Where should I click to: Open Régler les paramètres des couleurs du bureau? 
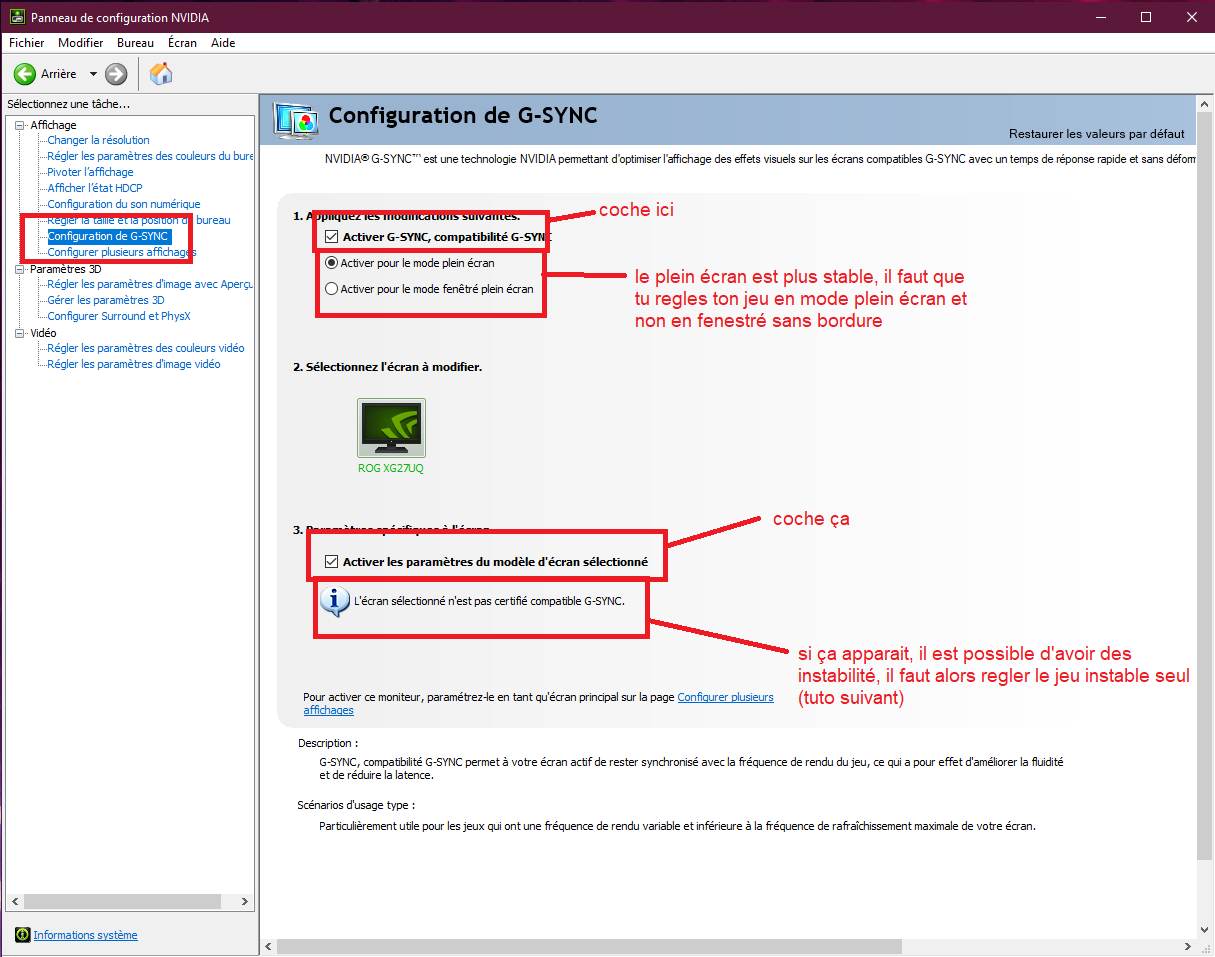[x=151, y=156]
